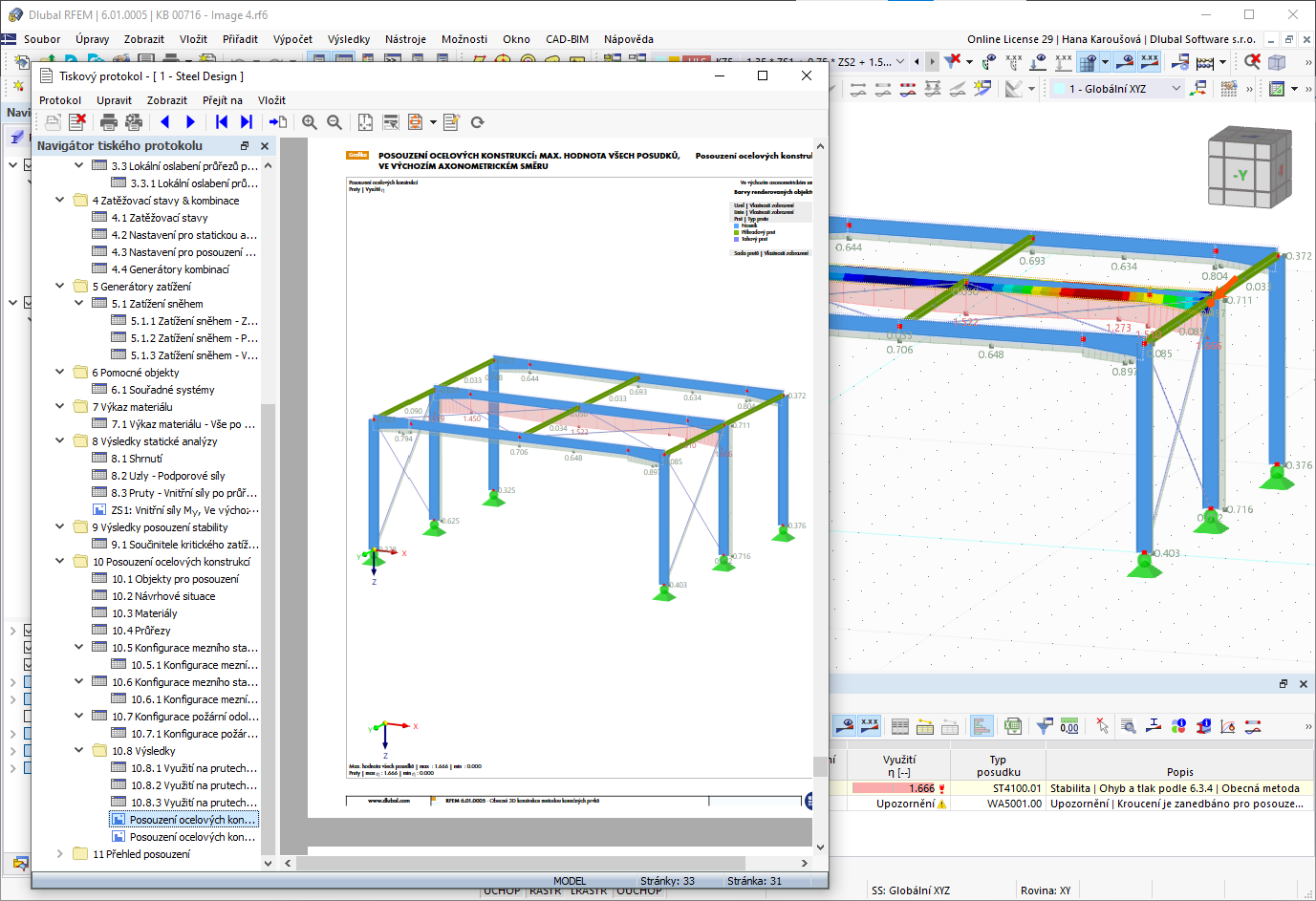Screen dimensions: 1316x901
Task: Print the protocol using the printer icon
Action: 108,122
